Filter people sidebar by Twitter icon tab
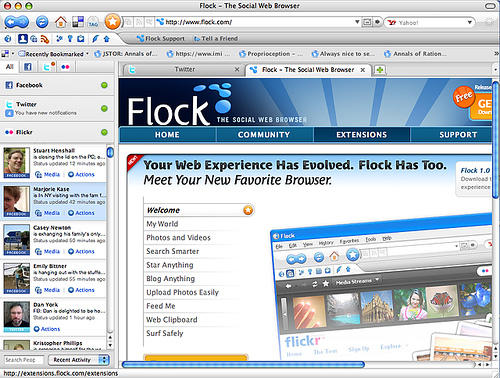Screen dimensions: 500x378 (49, 67)
